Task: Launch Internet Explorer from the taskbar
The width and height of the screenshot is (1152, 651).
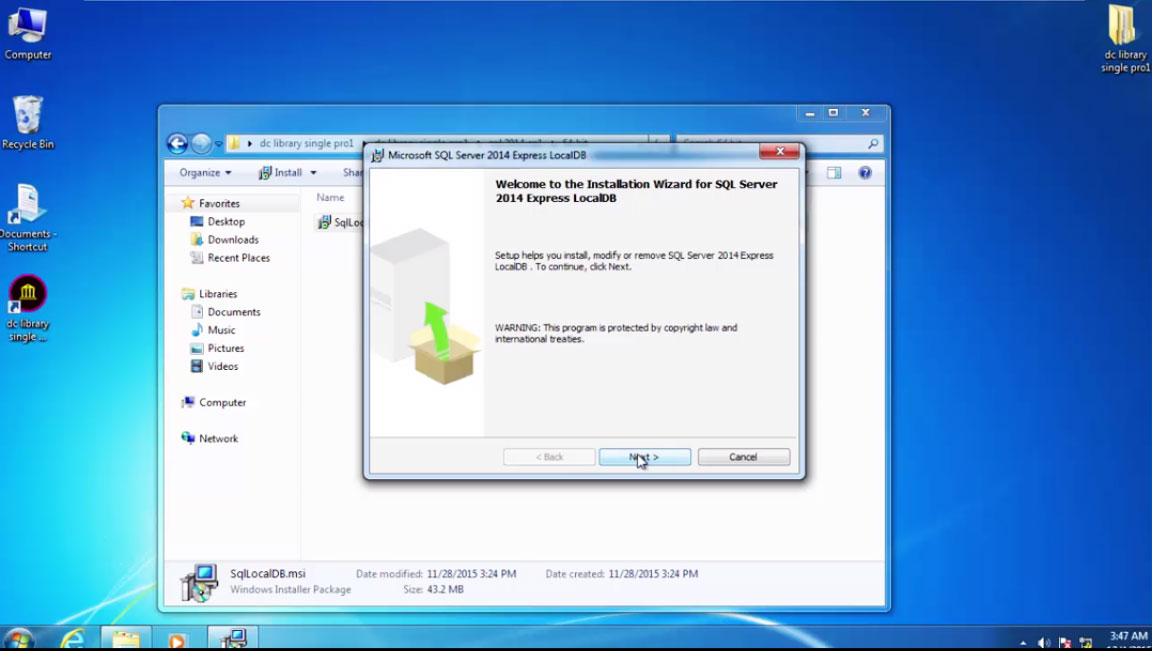Action: click(72, 639)
